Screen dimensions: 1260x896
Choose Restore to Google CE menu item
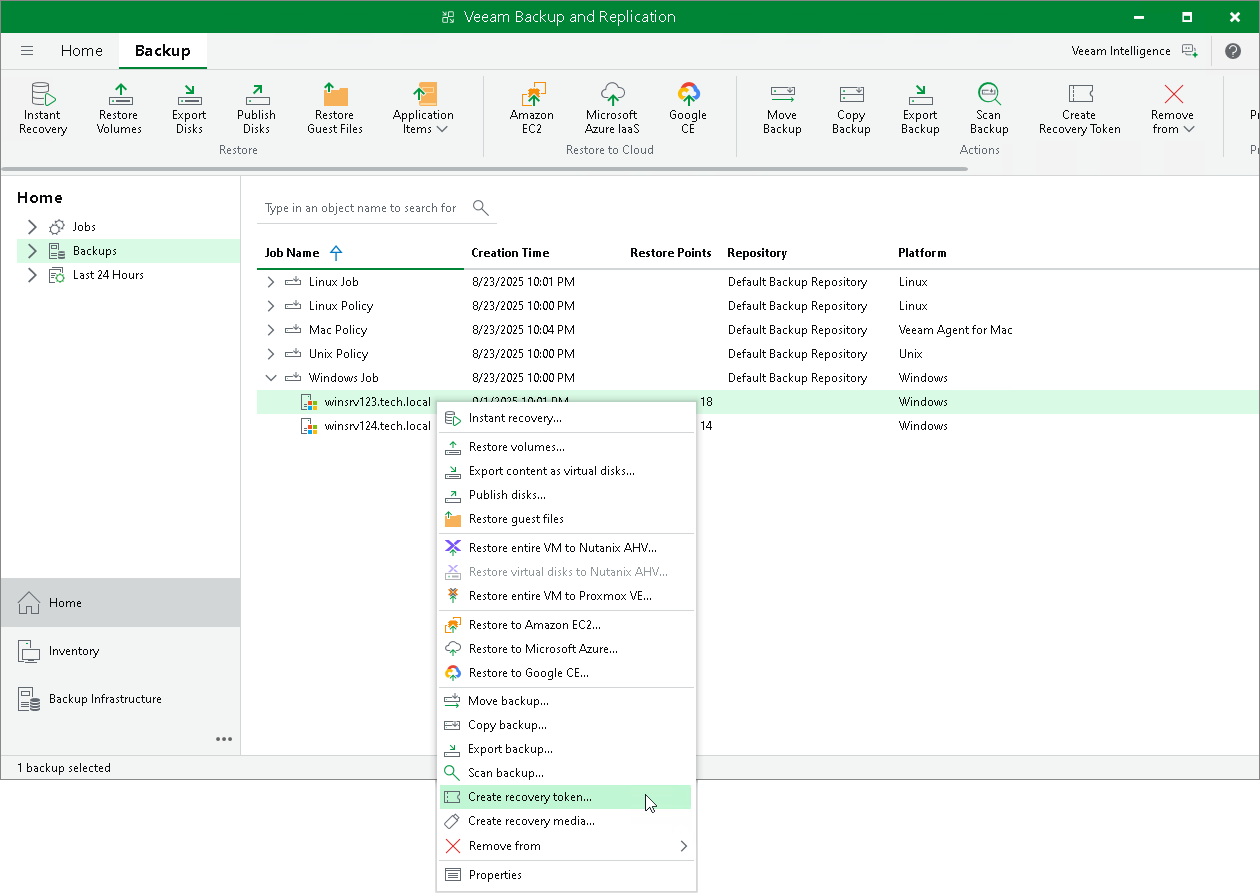coord(566,673)
